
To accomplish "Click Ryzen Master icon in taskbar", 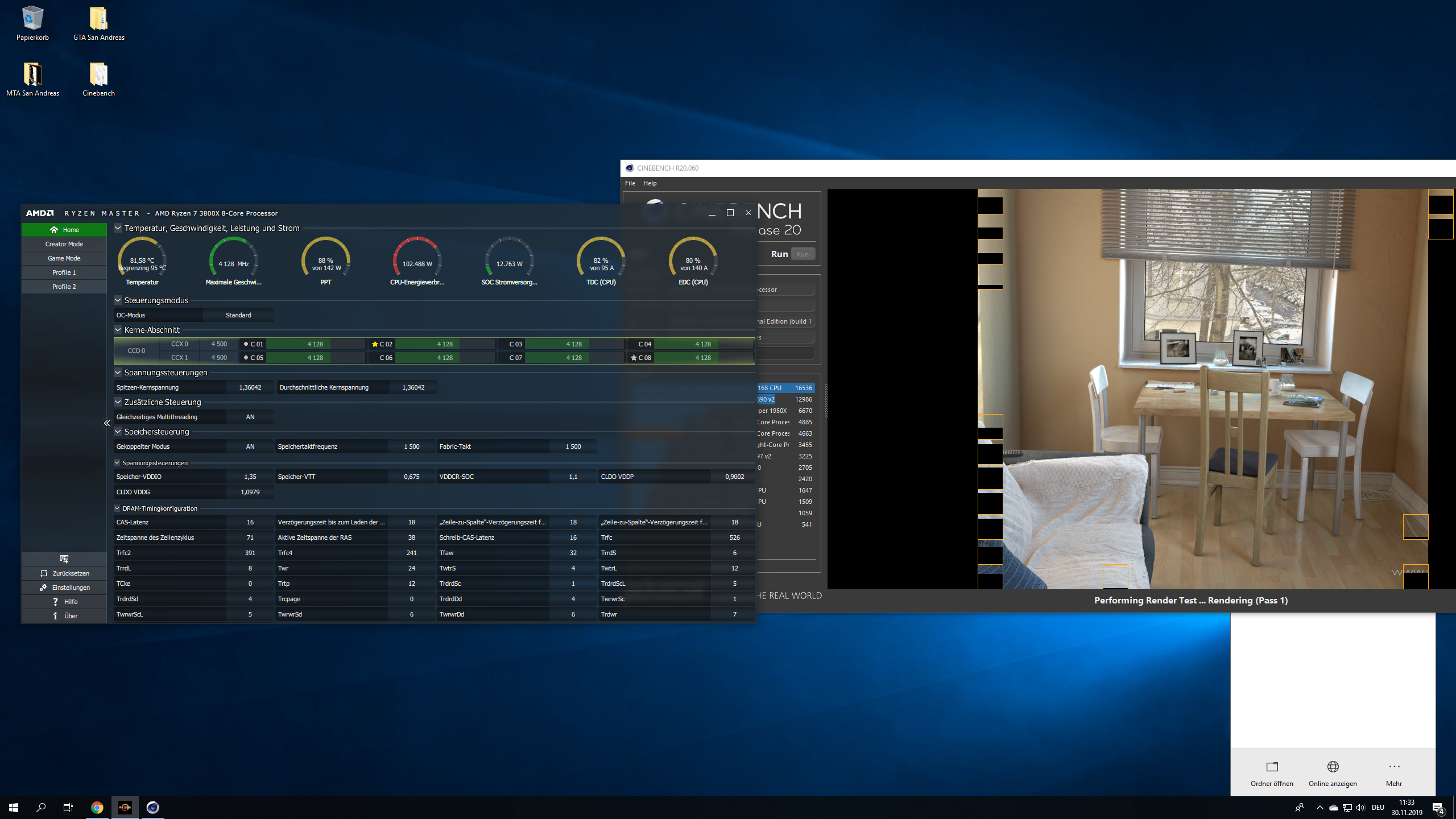I will click(x=125, y=807).
